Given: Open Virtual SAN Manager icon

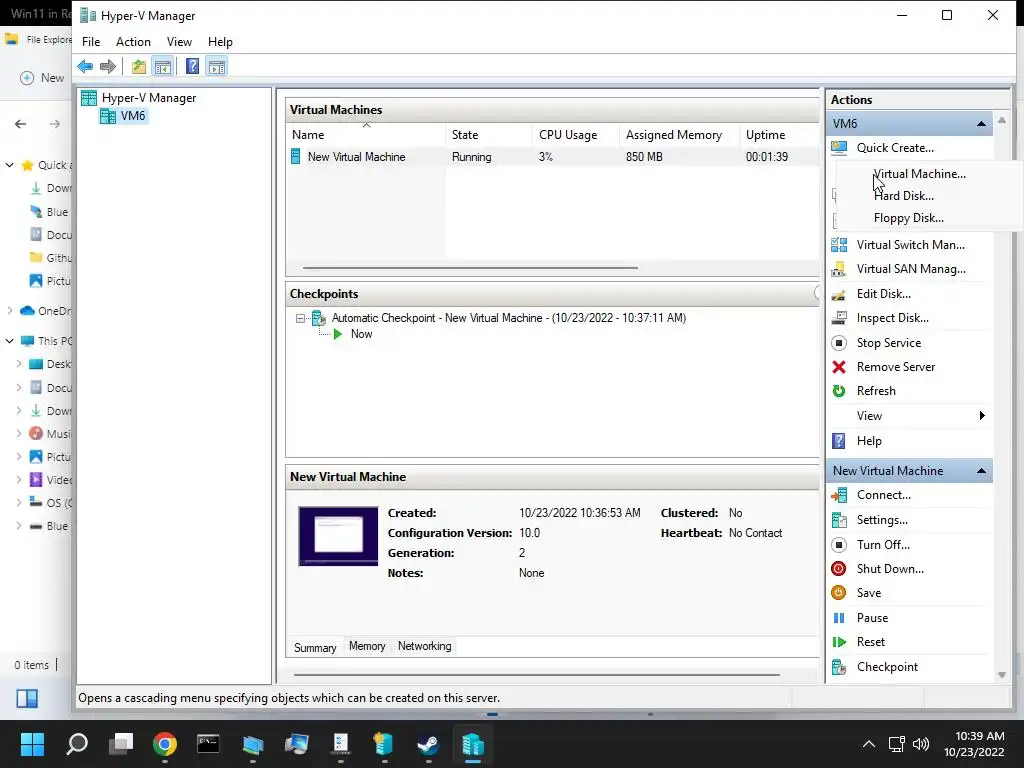Looking at the screenshot, I should click(x=839, y=269).
